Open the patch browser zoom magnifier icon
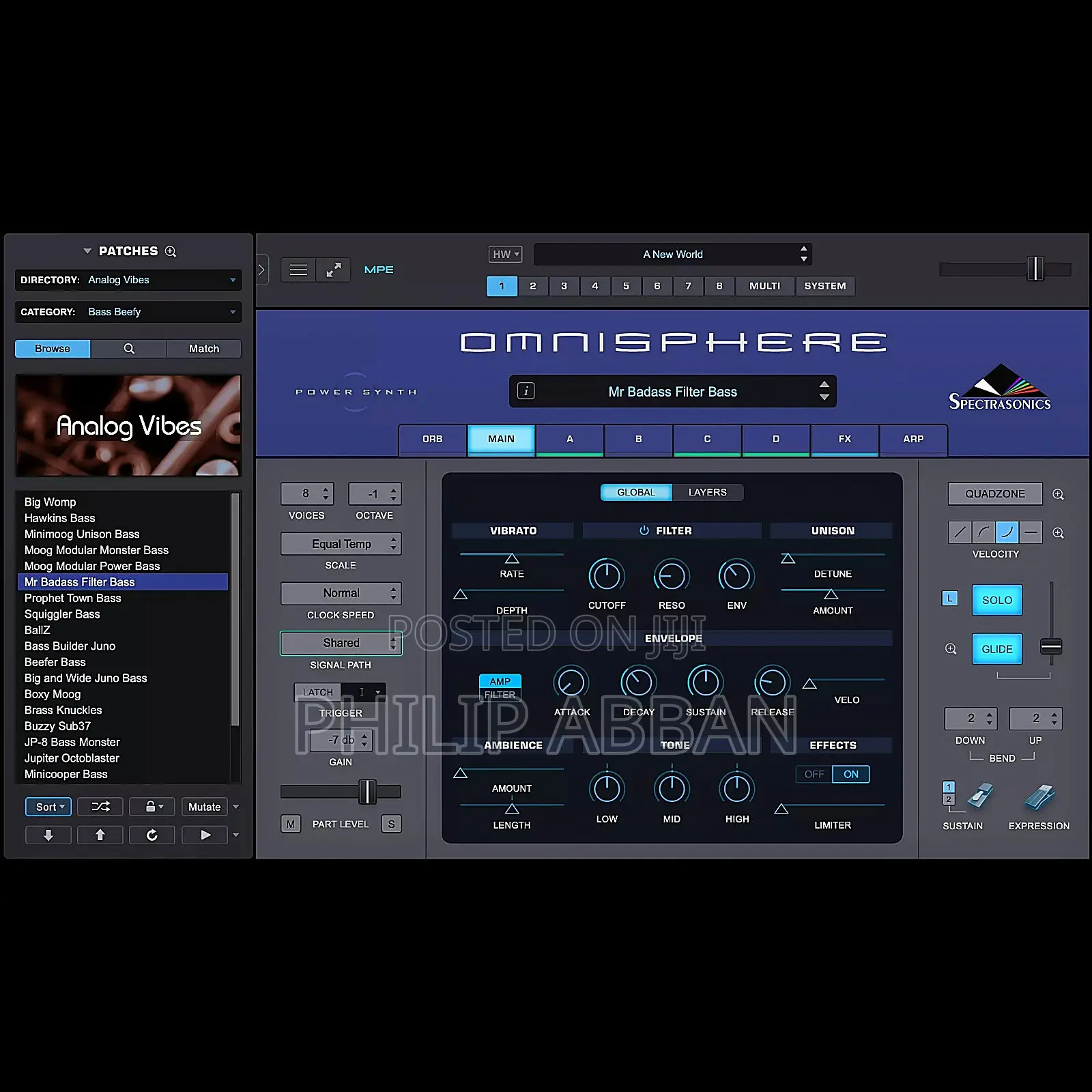Screen dimensions: 1092x1092 point(171,251)
